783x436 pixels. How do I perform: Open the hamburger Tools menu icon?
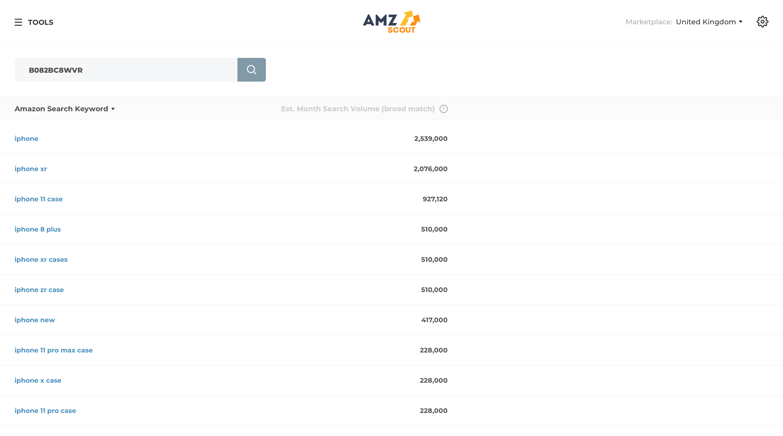point(18,22)
